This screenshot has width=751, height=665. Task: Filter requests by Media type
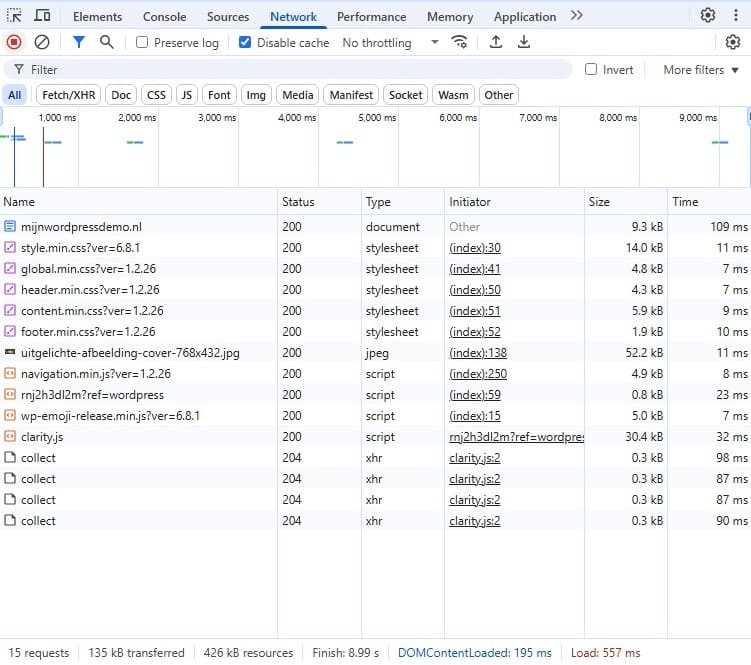(x=297, y=95)
